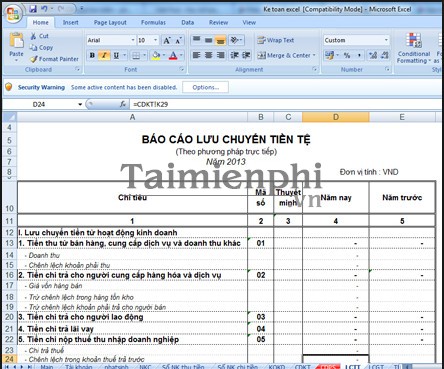
Task: Cut the selection with the scissors
Action: coord(39,36)
